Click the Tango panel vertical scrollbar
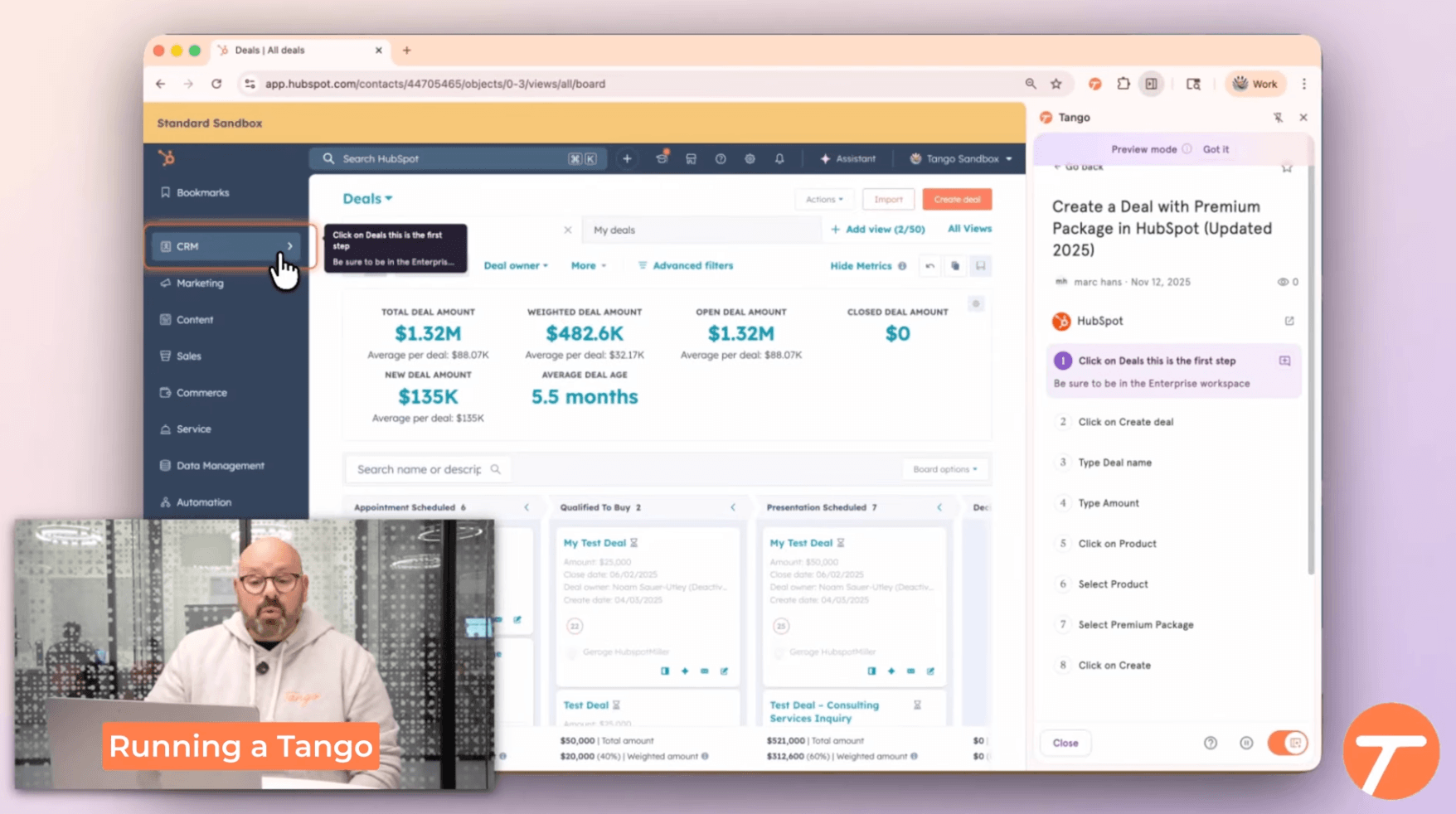The height and width of the screenshot is (814, 1456). [x=1310, y=369]
